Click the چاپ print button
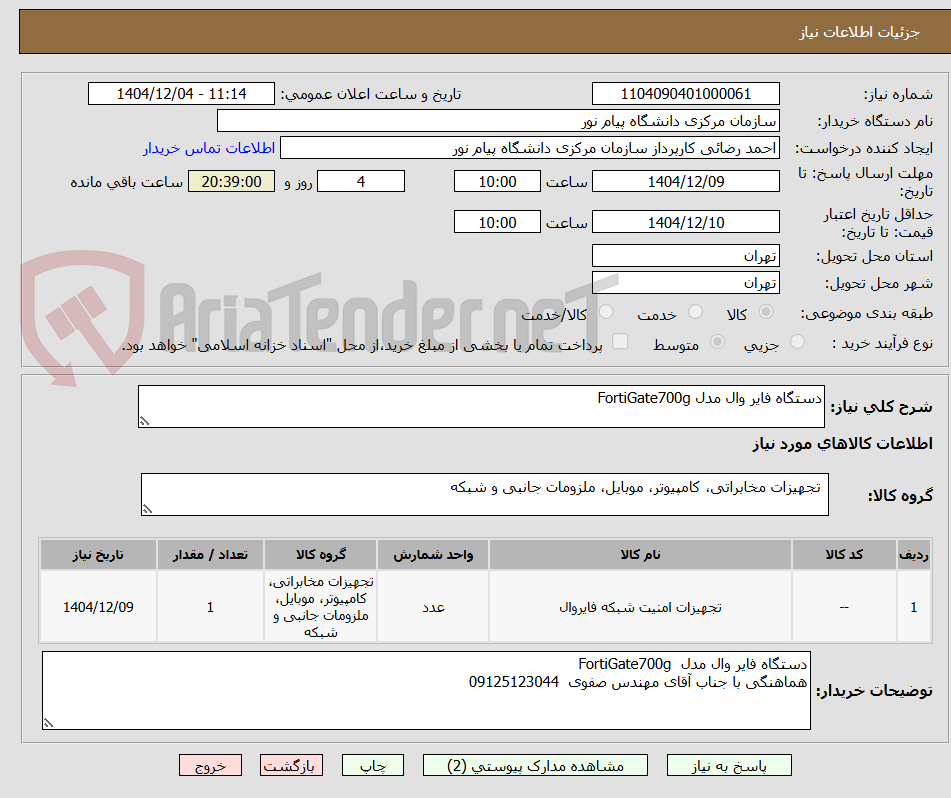Viewport: 951px width, 798px height. (x=372, y=765)
